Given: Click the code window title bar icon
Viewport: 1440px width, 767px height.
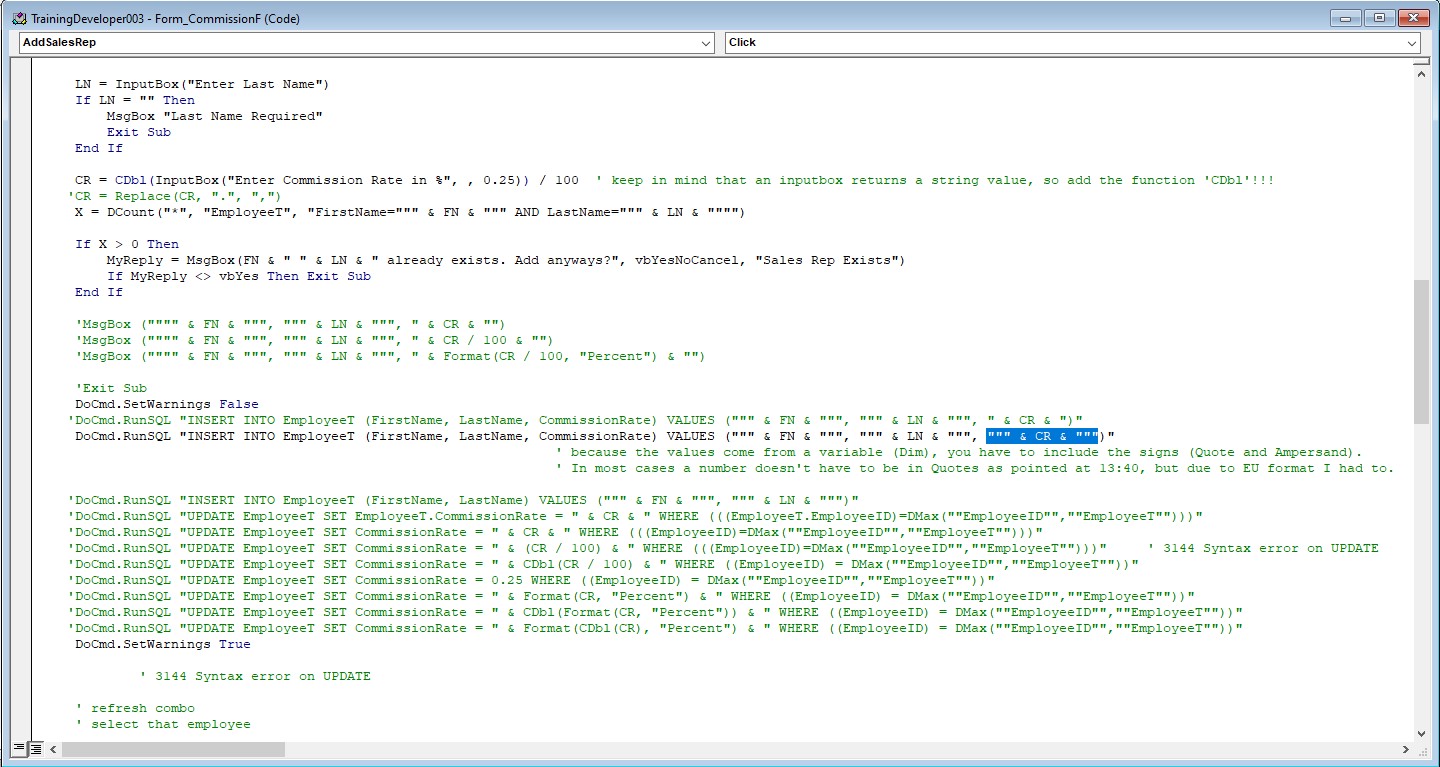Looking at the screenshot, I should [19, 18].
